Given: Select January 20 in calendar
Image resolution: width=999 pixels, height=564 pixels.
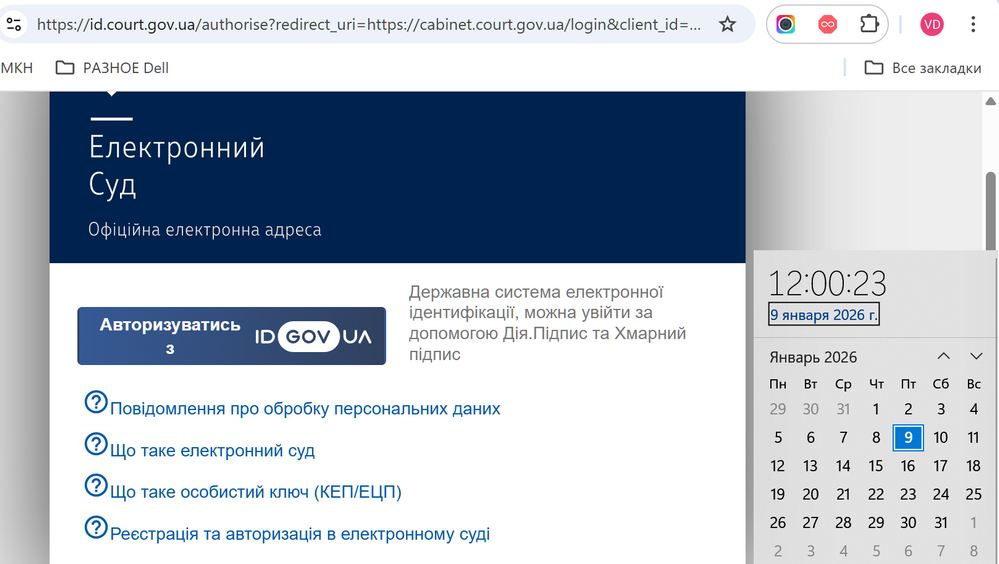Looking at the screenshot, I should point(810,494).
